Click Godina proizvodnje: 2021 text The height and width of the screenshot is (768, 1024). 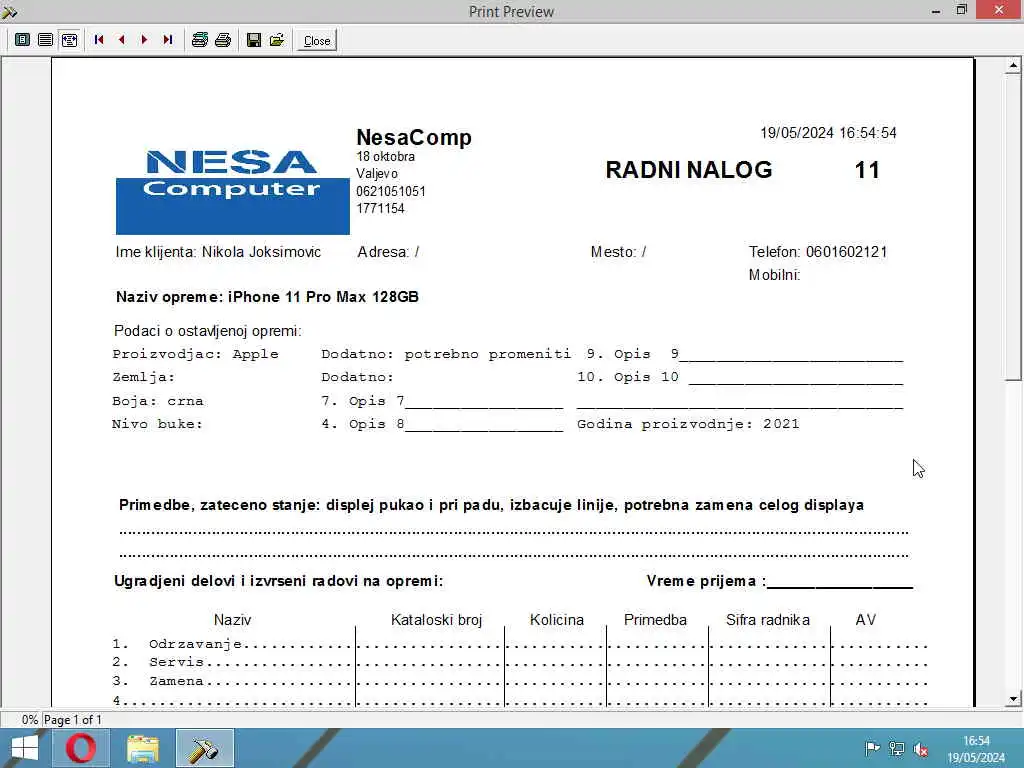[688, 424]
